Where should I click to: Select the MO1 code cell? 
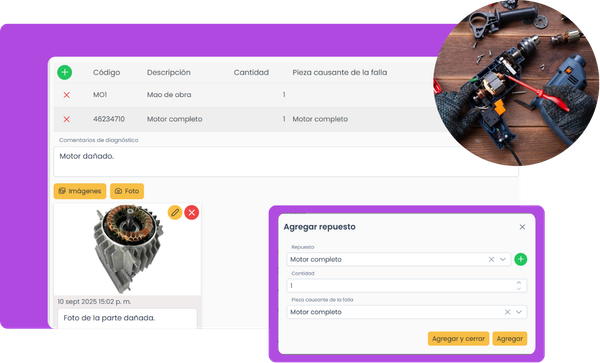tap(100, 95)
